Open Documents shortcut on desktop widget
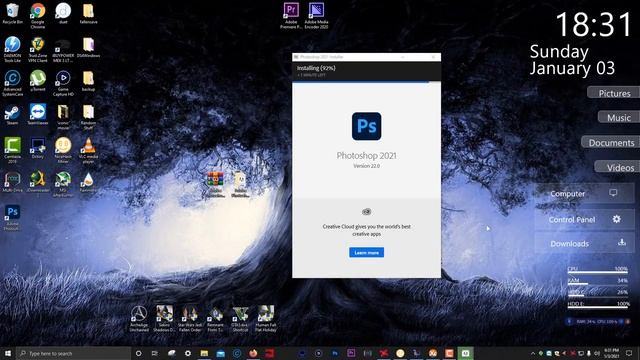This screenshot has width=640, height=360. [x=611, y=142]
